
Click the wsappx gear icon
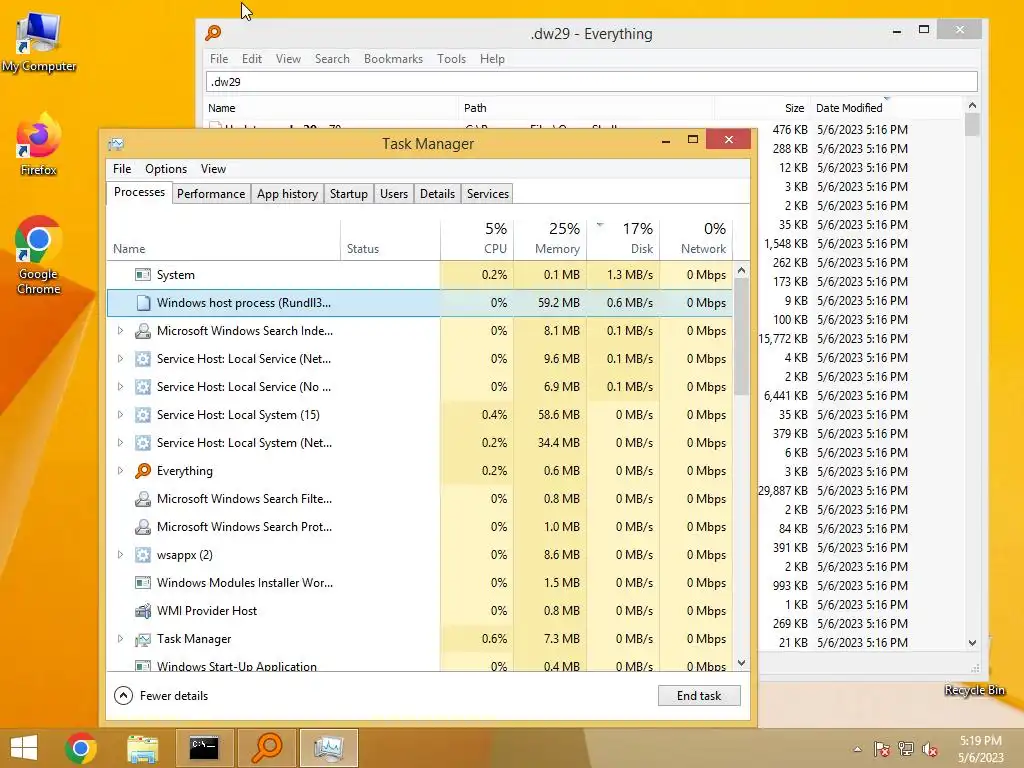point(142,555)
